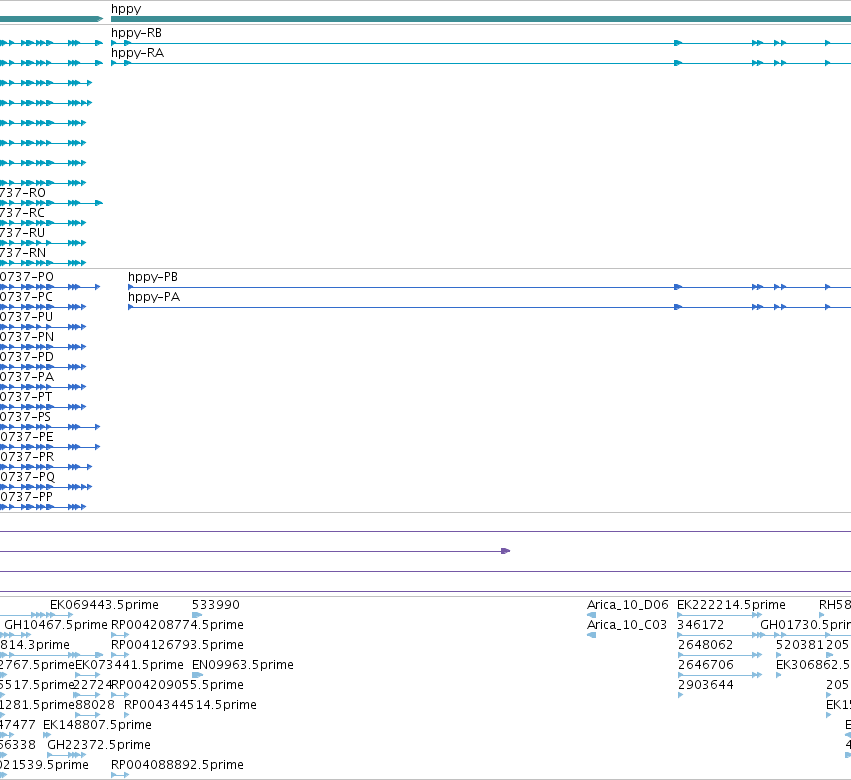Image resolution: width=851 pixels, height=780 pixels.
Task: Select the 0737-PD protein label
Action: [x=27, y=358]
